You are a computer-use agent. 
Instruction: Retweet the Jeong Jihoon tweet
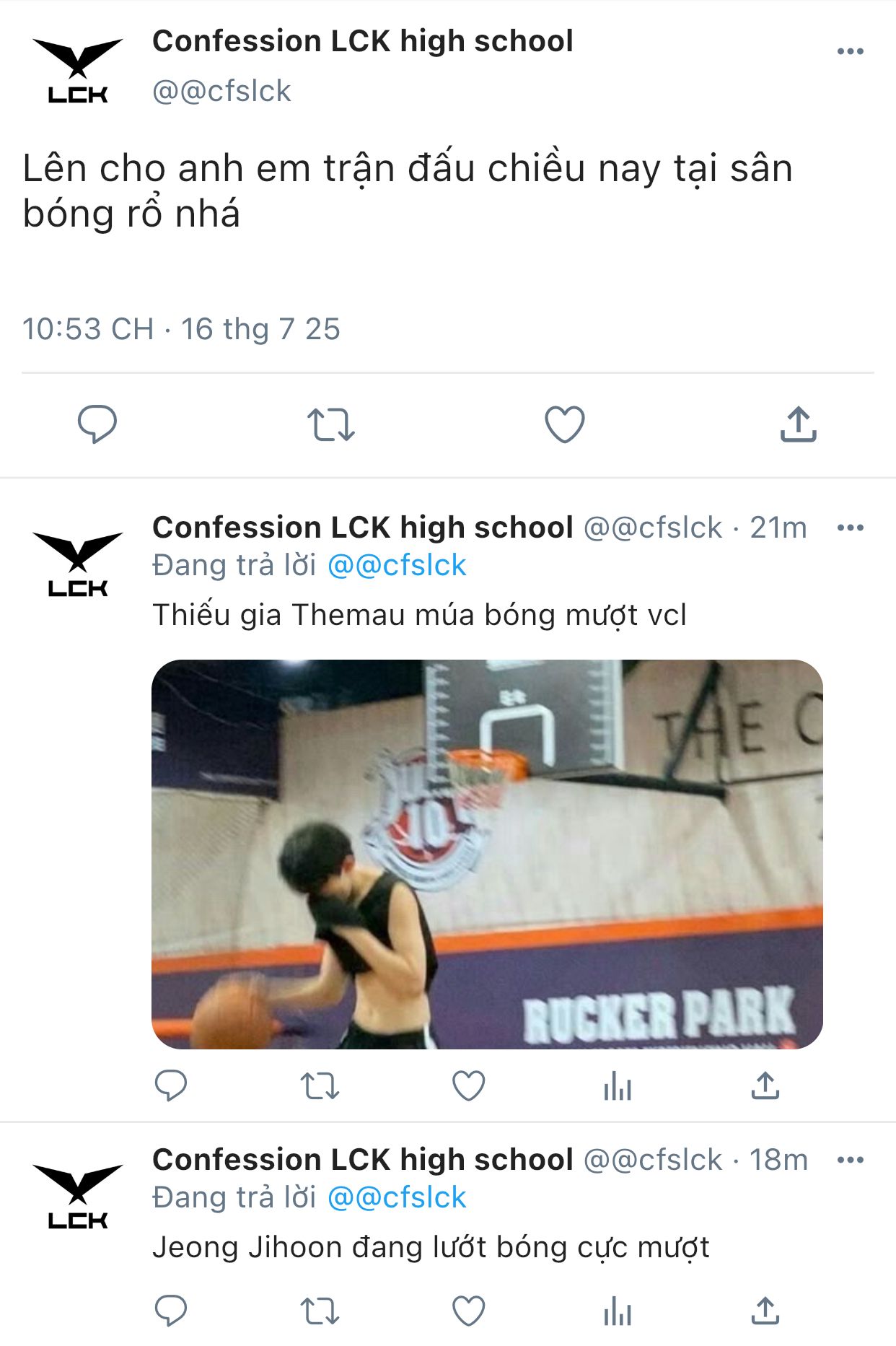320,1311
